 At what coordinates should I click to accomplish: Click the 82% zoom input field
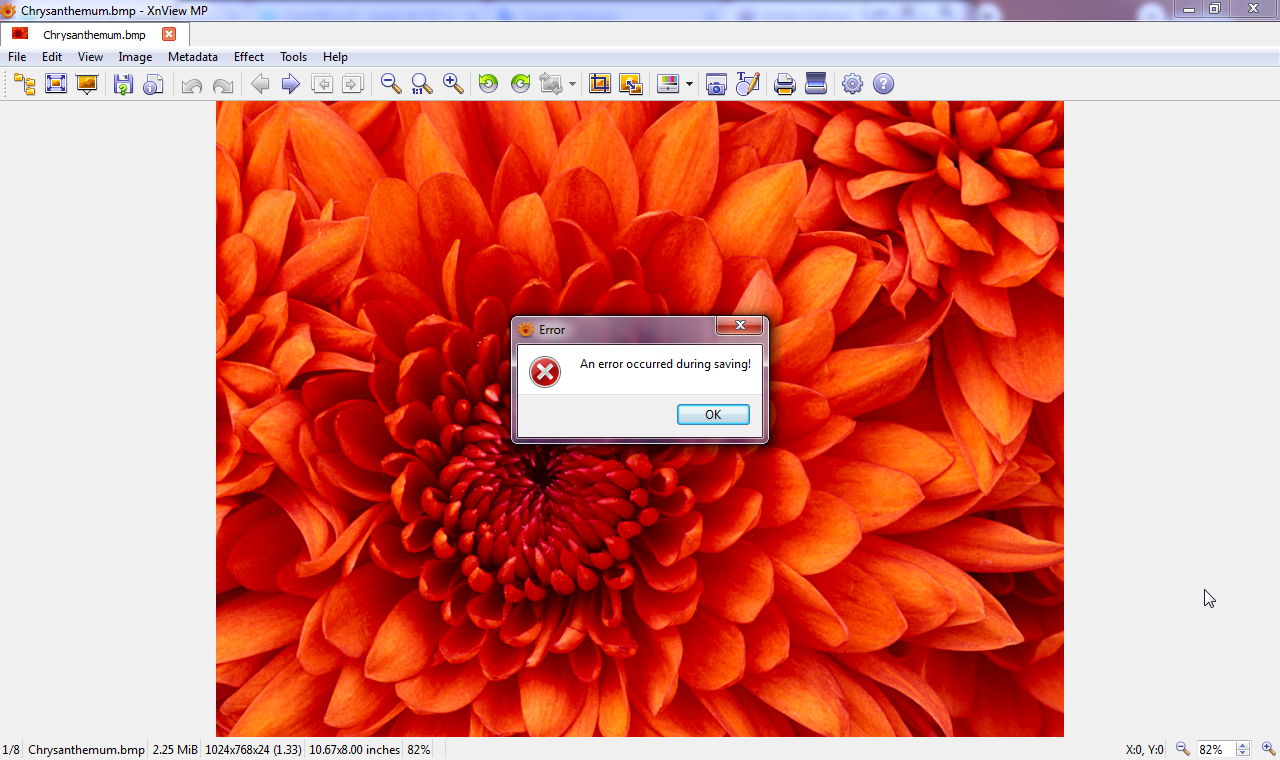(x=1215, y=749)
